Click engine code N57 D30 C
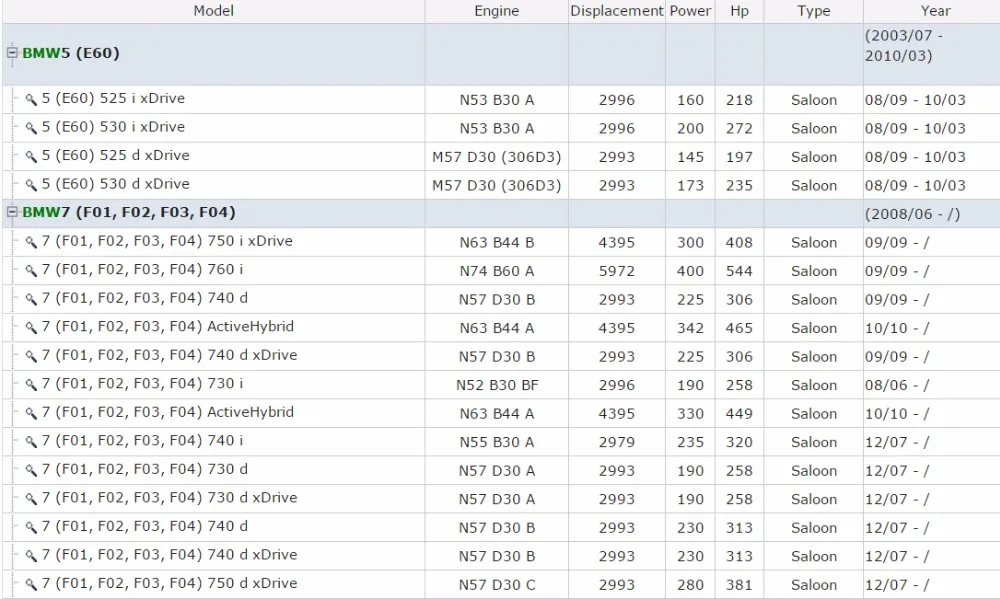Screen dimensions: 1000x599 pos(497,585)
